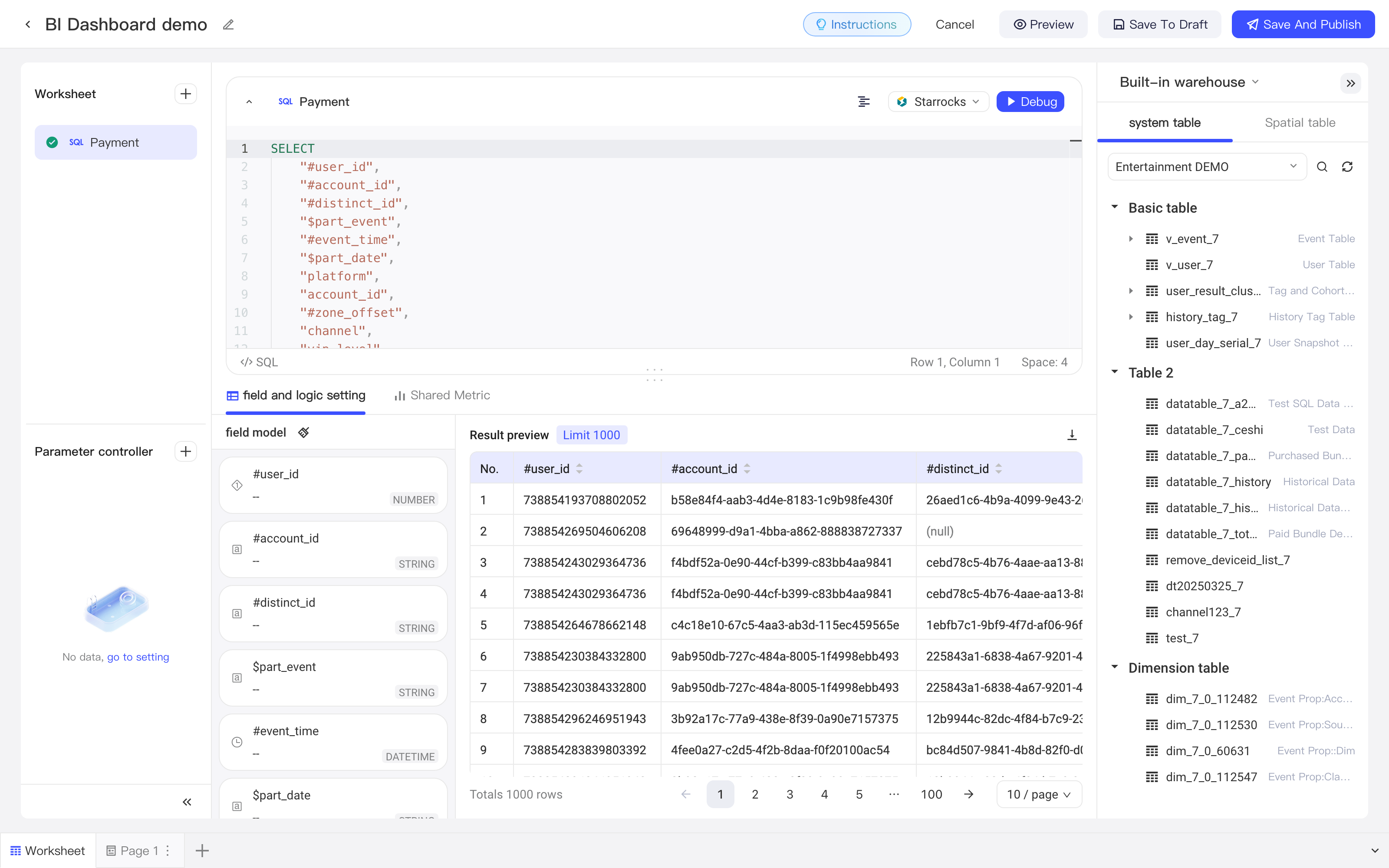This screenshot has width=1389, height=868.
Task: Expand the history_tag_7 table node
Action: tap(1131, 317)
